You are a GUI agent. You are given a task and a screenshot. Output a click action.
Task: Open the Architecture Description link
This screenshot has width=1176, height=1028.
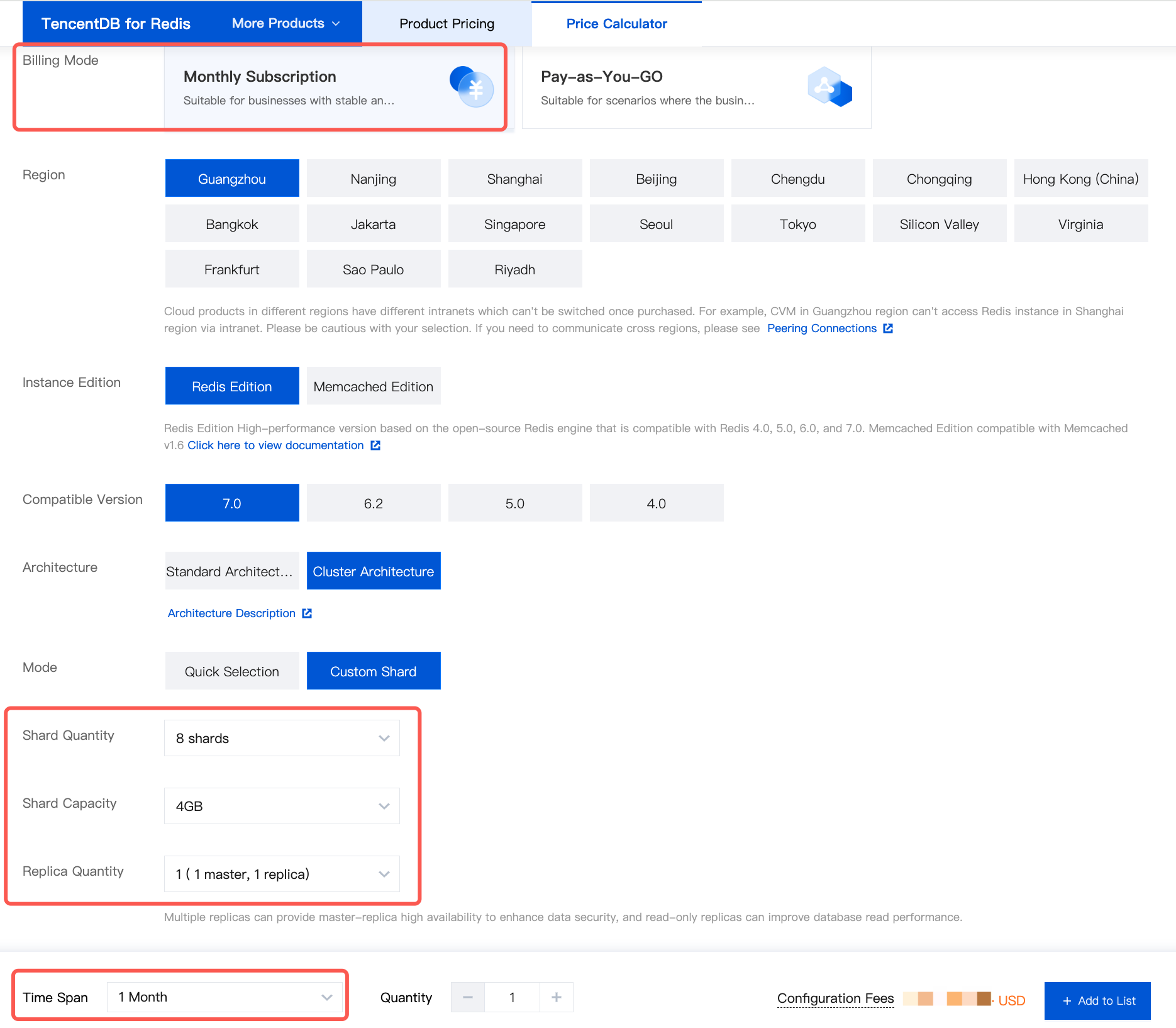coord(231,613)
